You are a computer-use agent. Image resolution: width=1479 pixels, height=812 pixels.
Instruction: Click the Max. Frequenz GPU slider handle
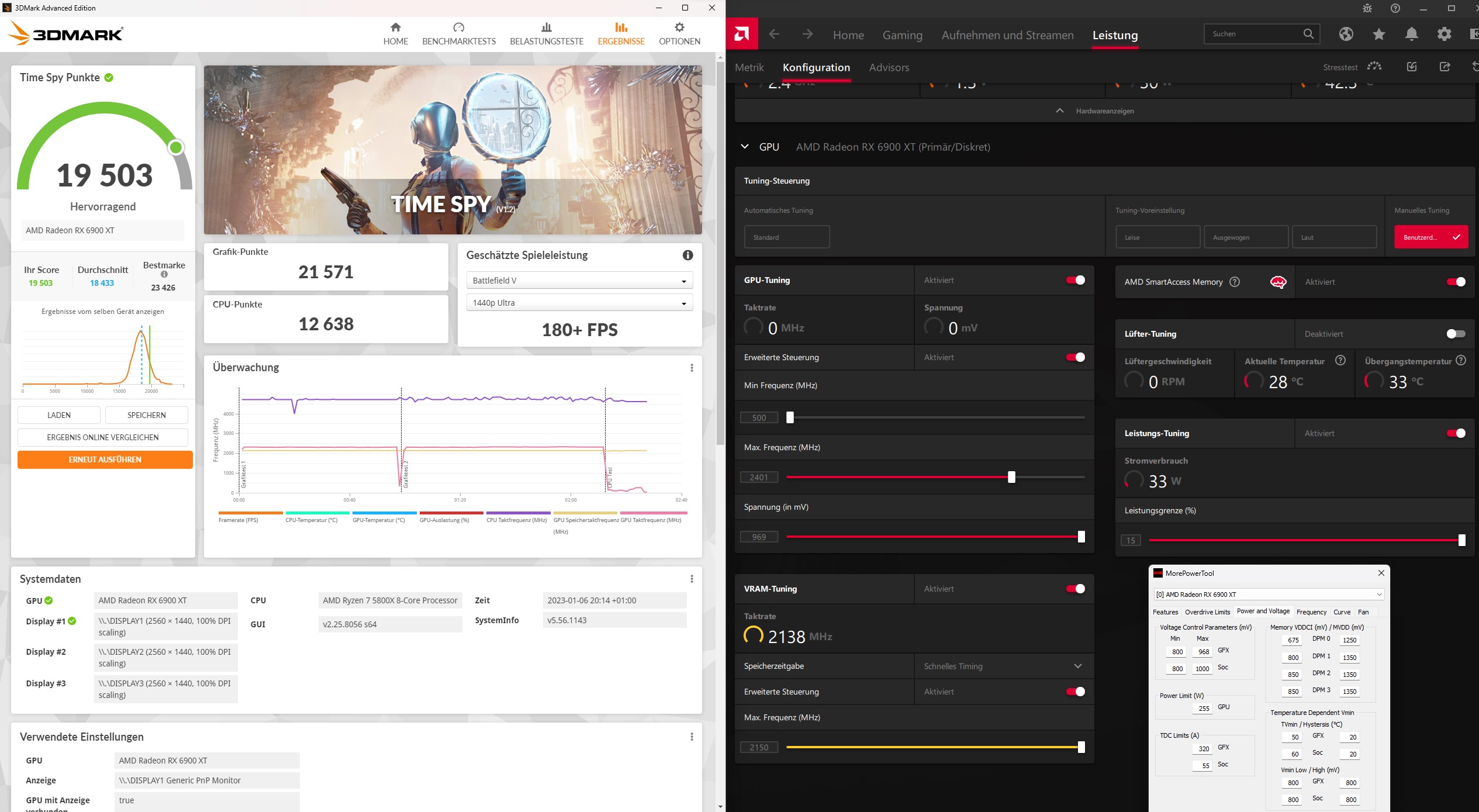(x=1011, y=477)
